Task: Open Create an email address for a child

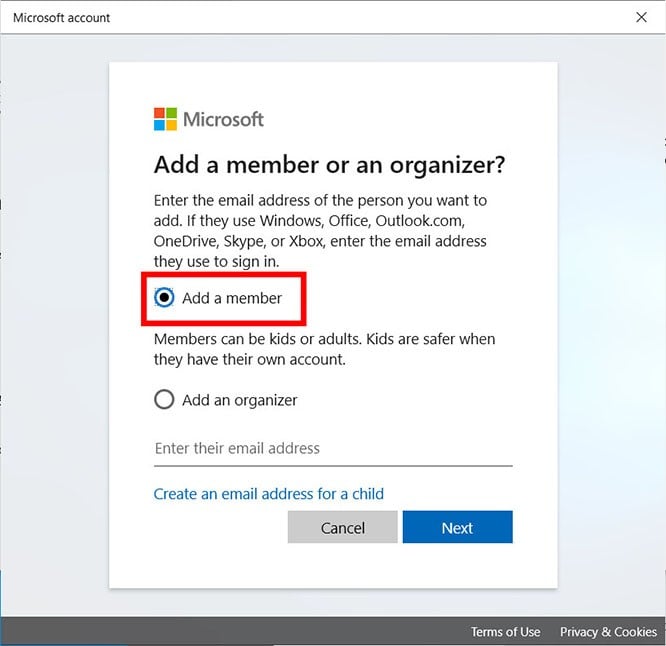Action: click(x=268, y=494)
